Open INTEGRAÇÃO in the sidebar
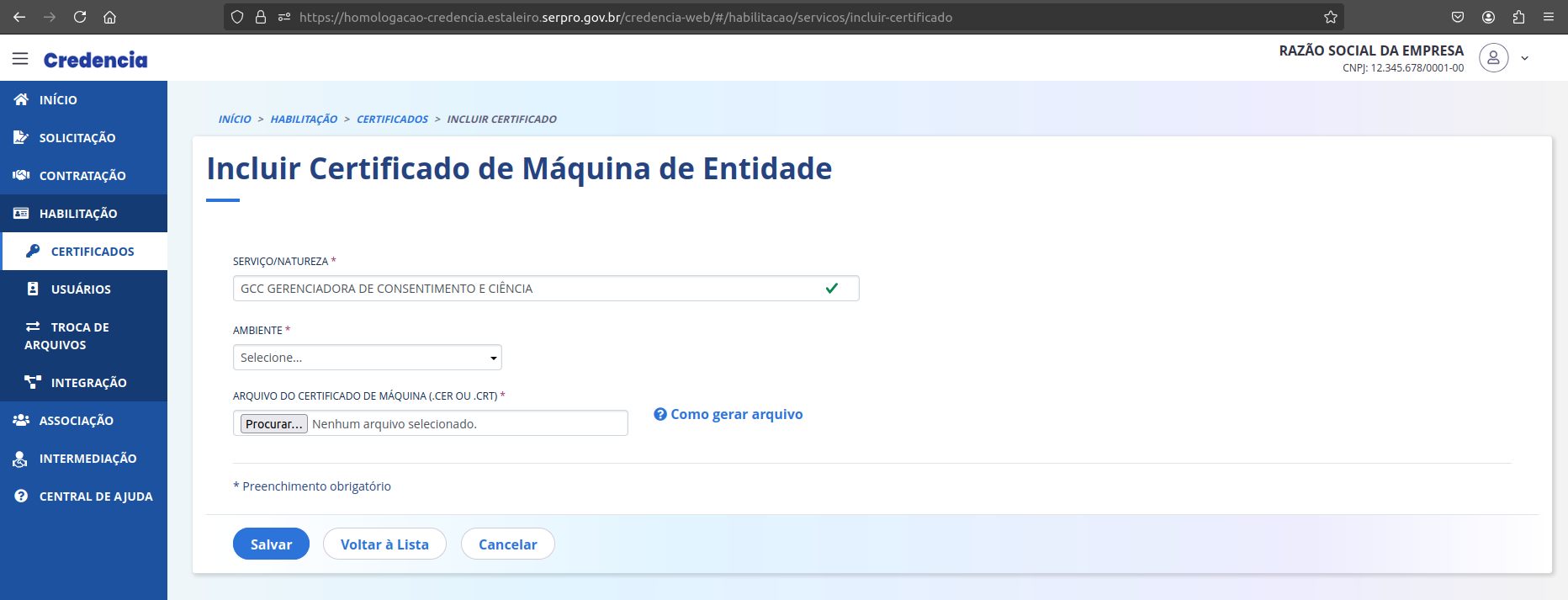This screenshot has height=600, width=1568. [84, 382]
